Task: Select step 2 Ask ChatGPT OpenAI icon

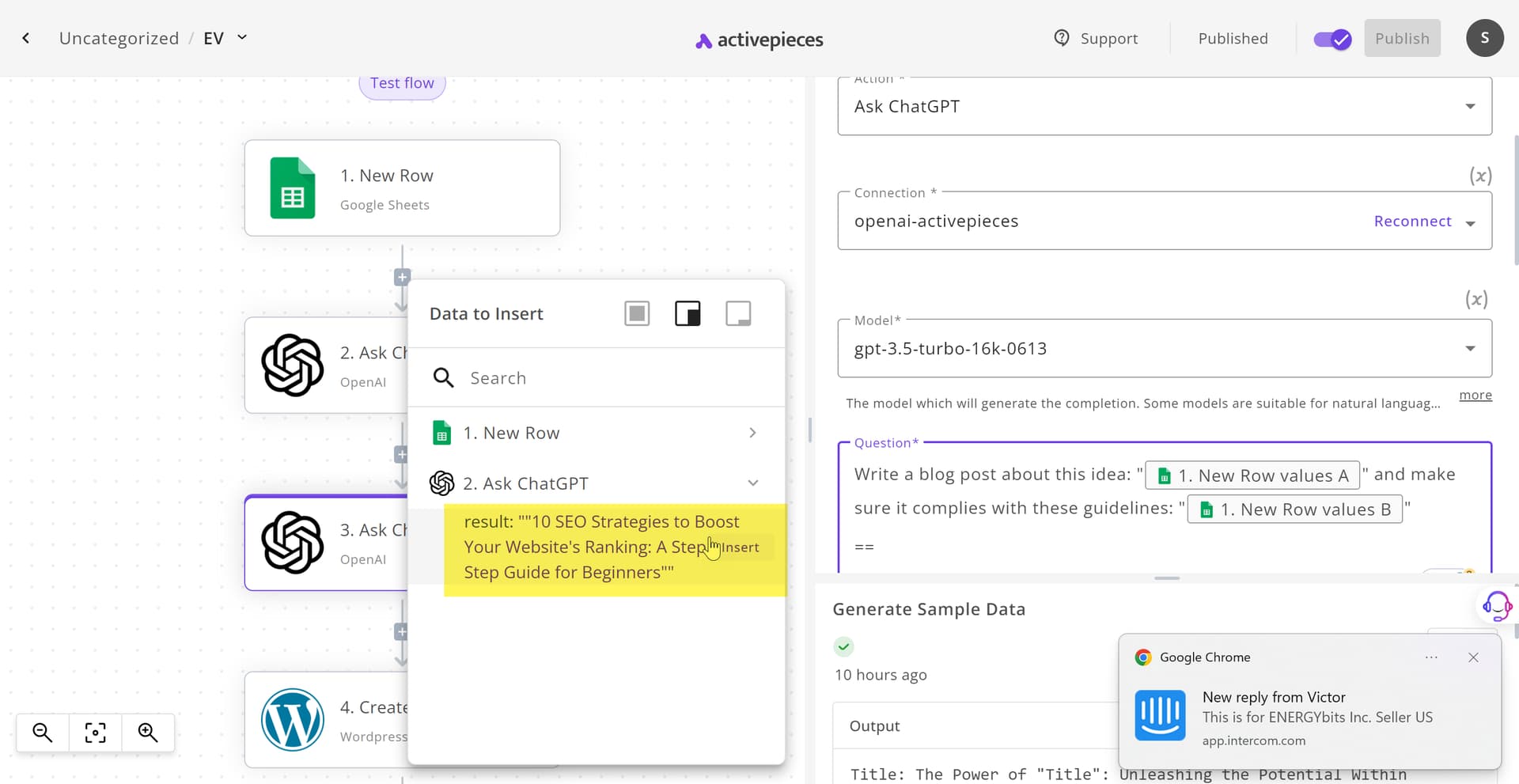Action: click(292, 365)
